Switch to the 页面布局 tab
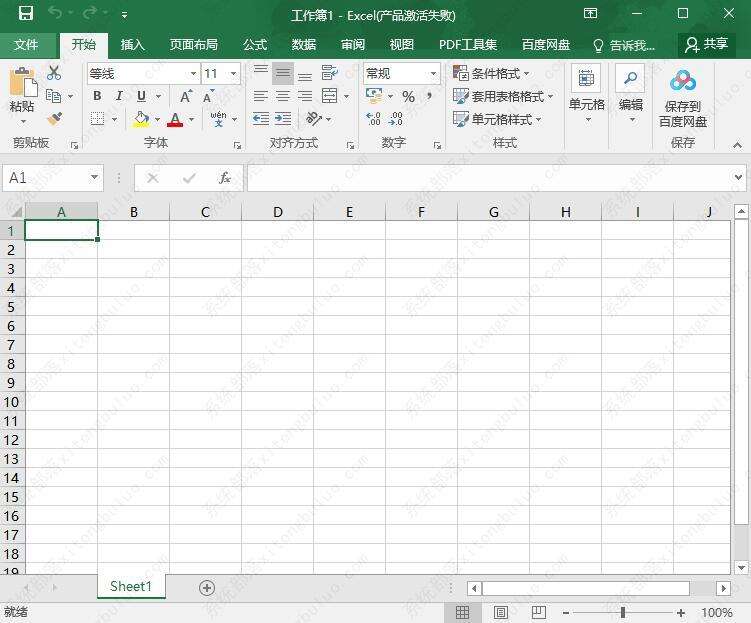 193,45
